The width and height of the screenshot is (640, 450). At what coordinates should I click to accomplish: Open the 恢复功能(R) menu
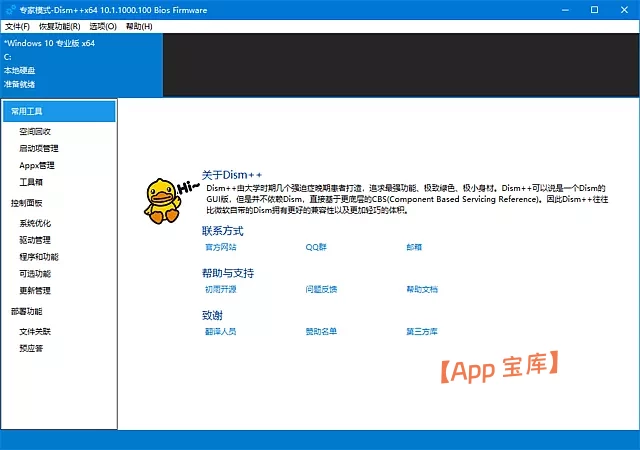click(x=61, y=26)
